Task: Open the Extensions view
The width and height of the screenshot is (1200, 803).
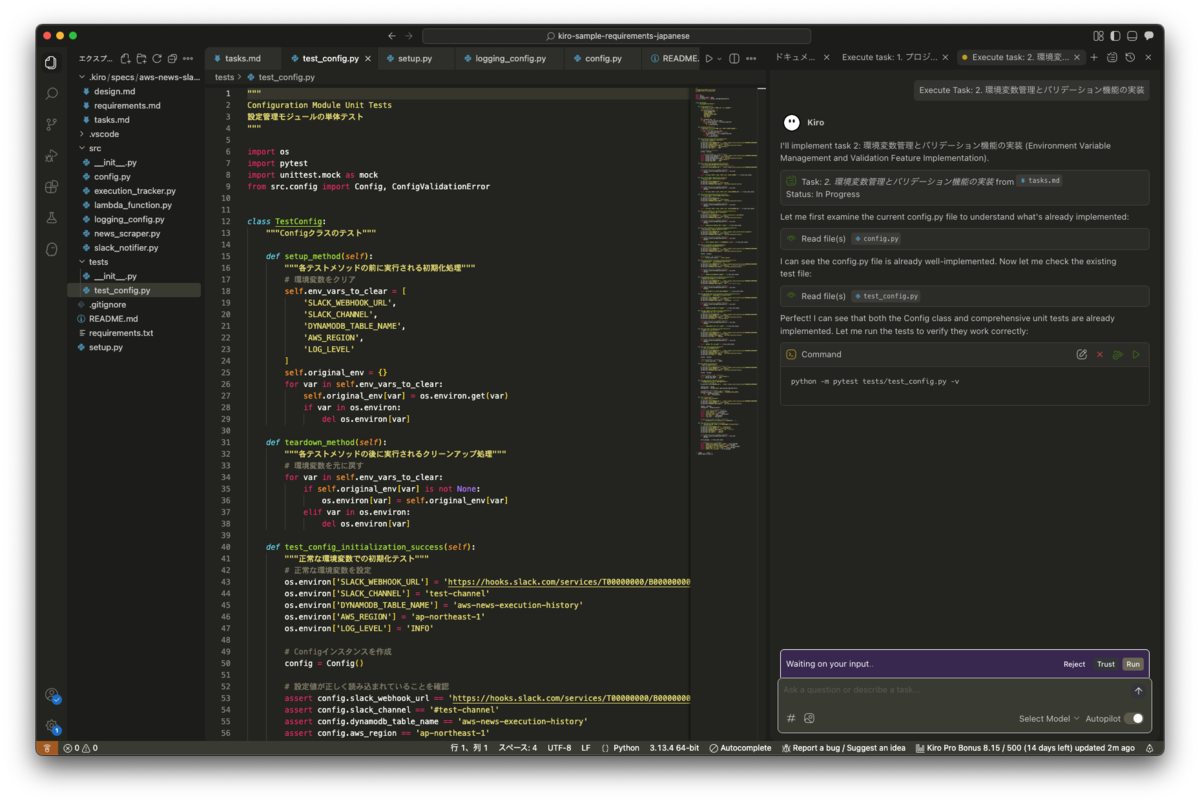Action: (51, 186)
